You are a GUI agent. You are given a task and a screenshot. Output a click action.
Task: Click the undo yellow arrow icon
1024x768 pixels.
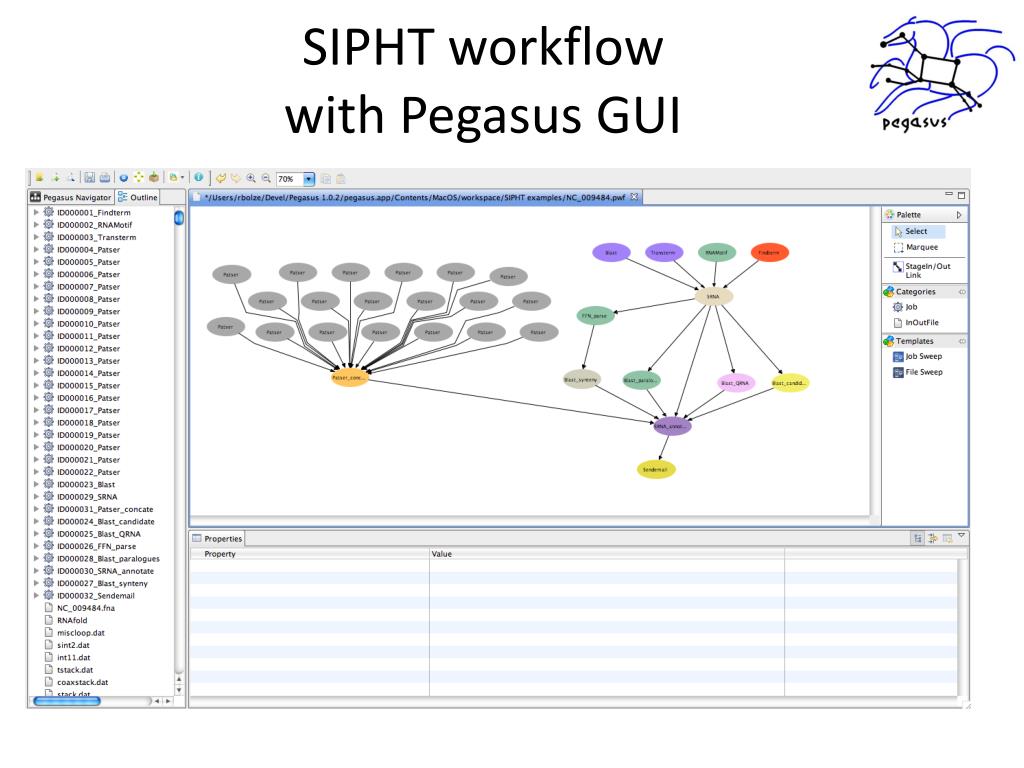click(221, 178)
